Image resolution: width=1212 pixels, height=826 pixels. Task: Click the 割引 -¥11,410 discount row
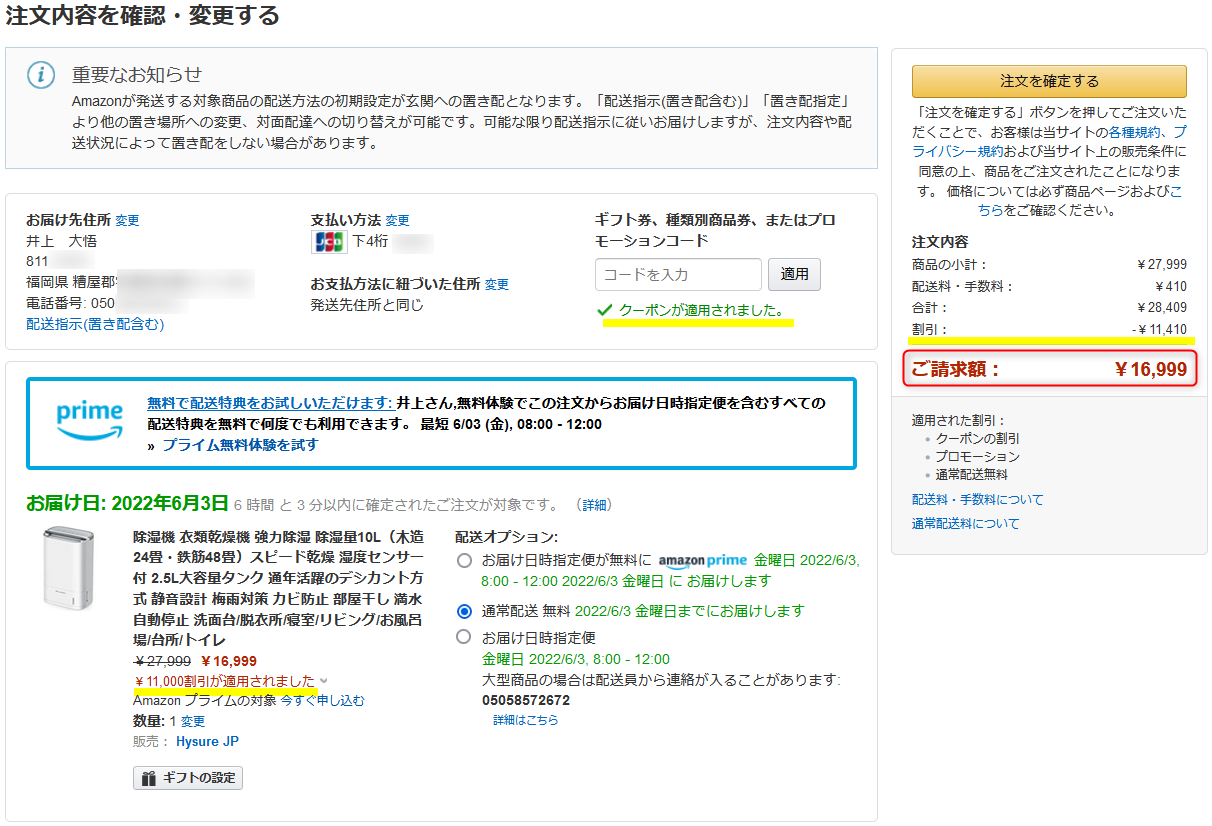(1049, 329)
